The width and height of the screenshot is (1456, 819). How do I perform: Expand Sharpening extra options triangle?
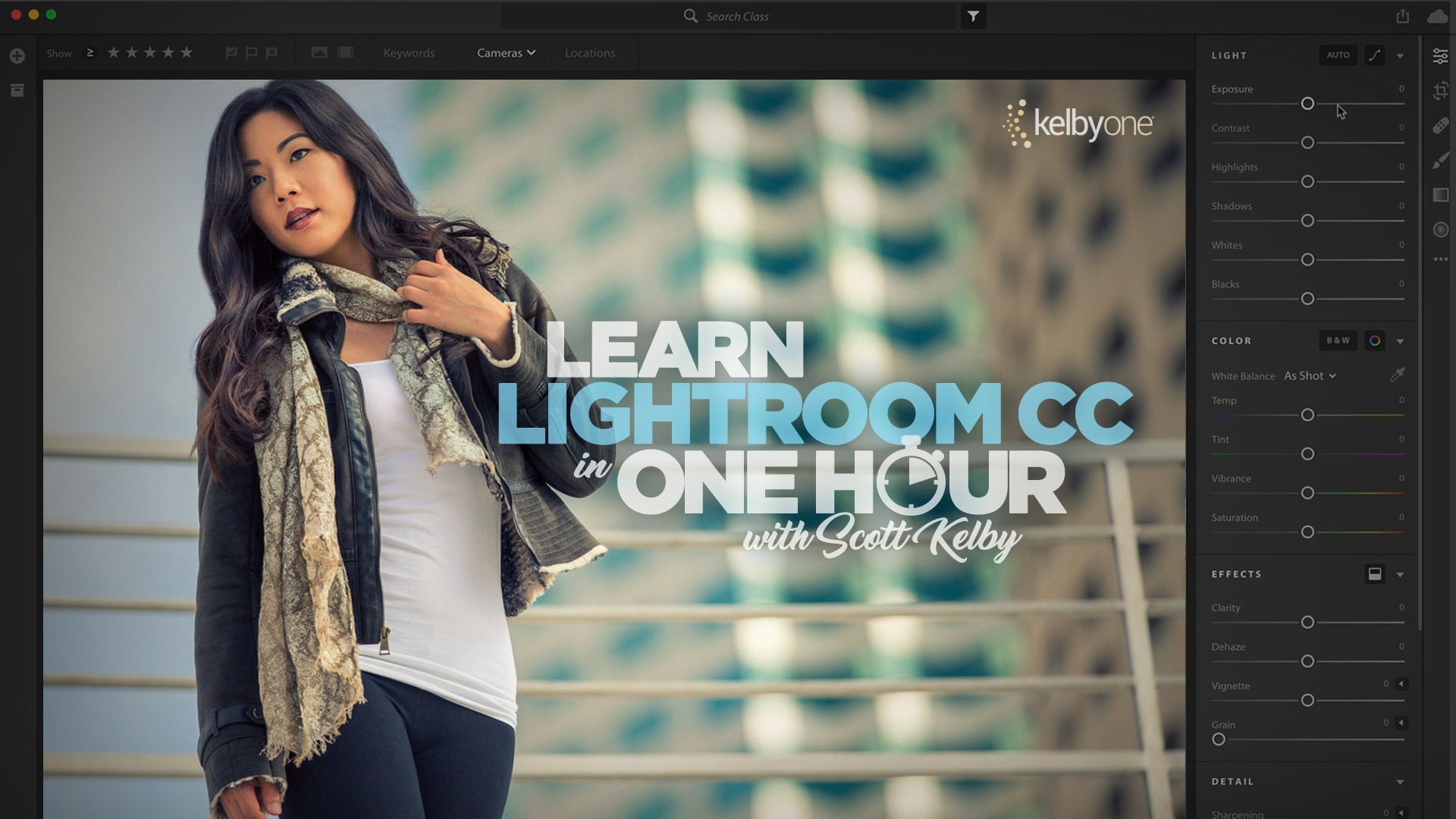tap(1401, 813)
